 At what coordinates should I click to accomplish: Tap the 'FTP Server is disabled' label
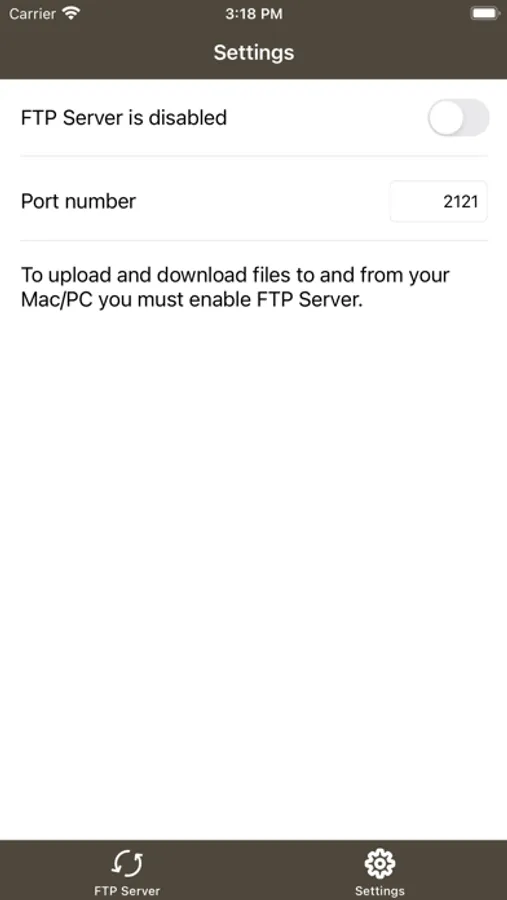coord(124,118)
